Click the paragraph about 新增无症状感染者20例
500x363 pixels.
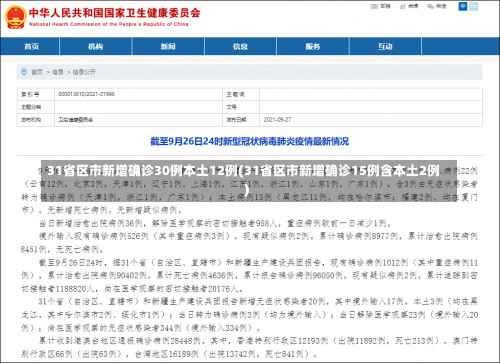pos(249,315)
